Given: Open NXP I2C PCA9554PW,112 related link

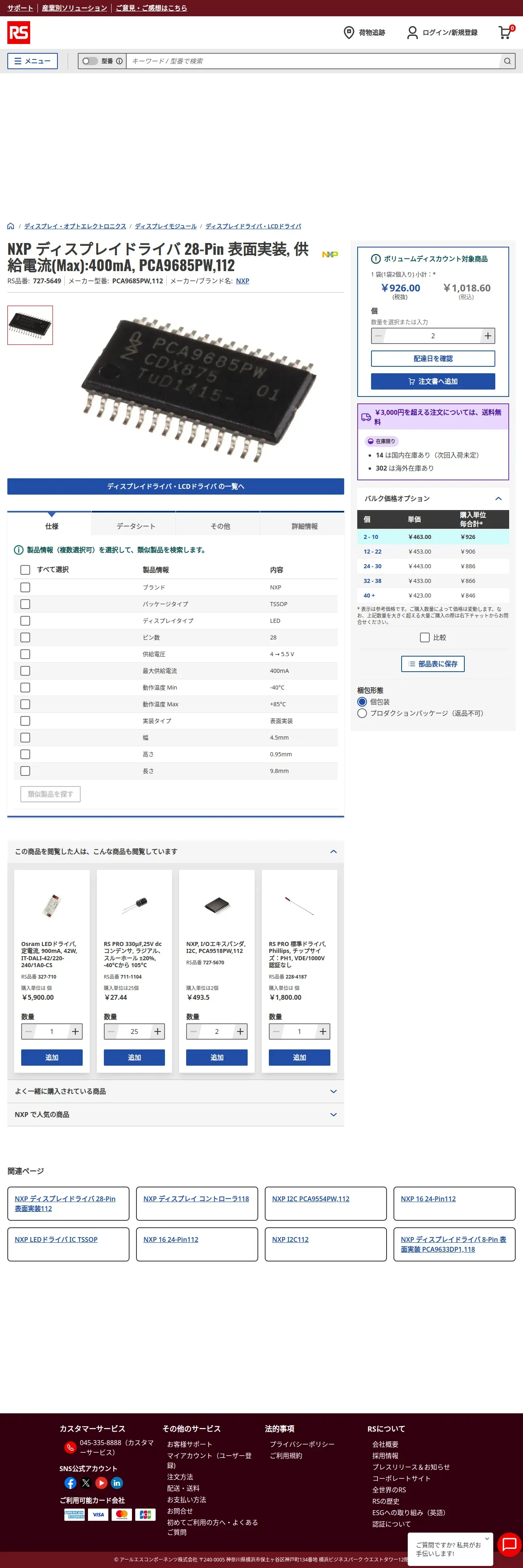Looking at the screenshot, I should pos(310,1198).
